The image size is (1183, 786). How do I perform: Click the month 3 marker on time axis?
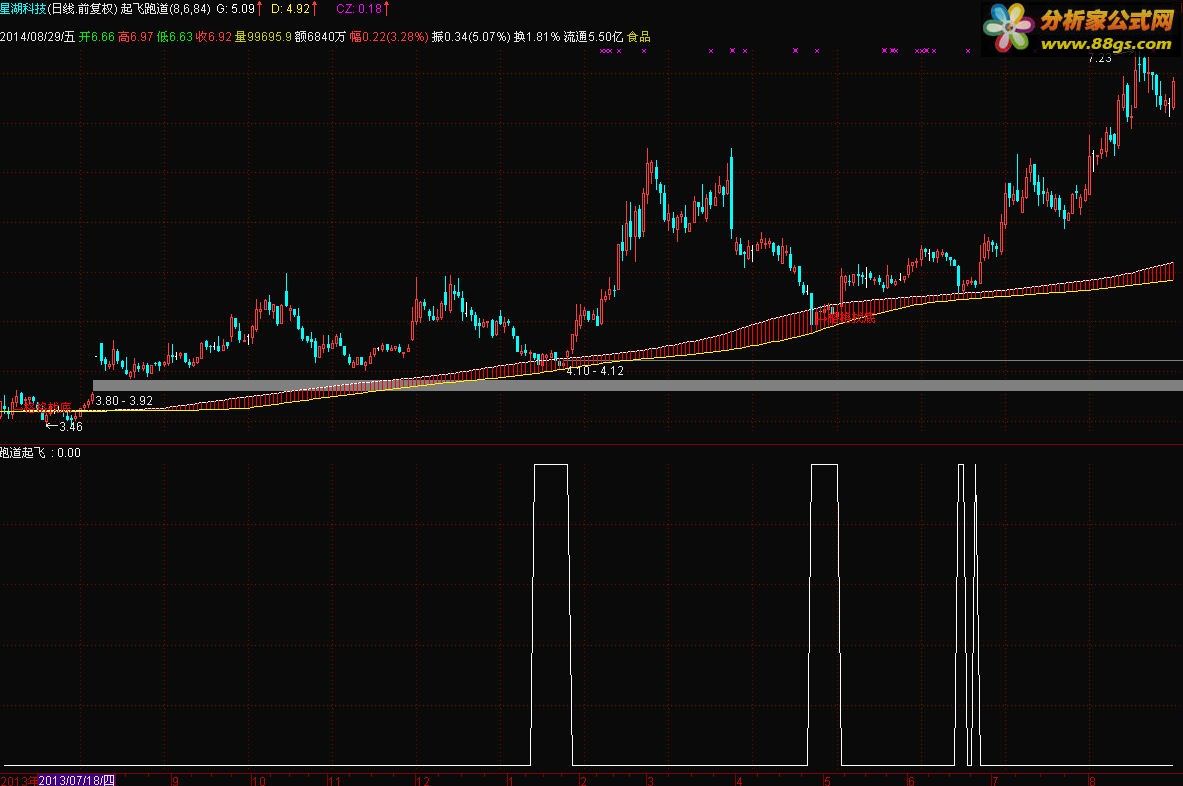point(650,781)
